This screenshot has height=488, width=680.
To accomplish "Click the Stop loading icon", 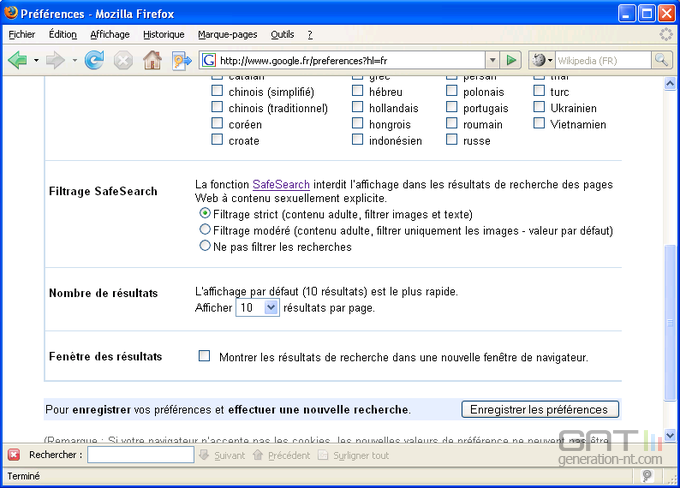I will (123, 60).
